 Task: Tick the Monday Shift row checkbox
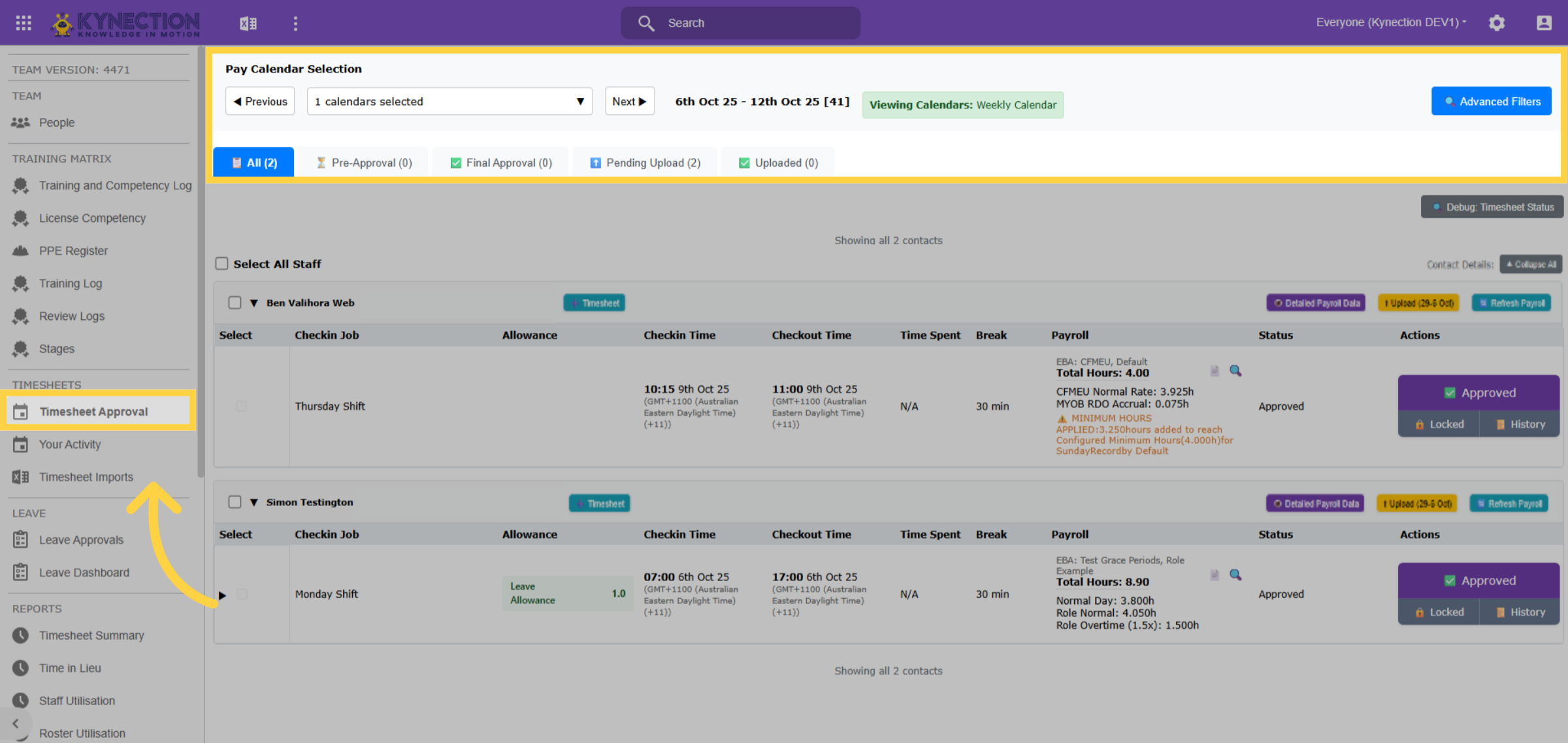pyautogui.click(x=242, y=594)
